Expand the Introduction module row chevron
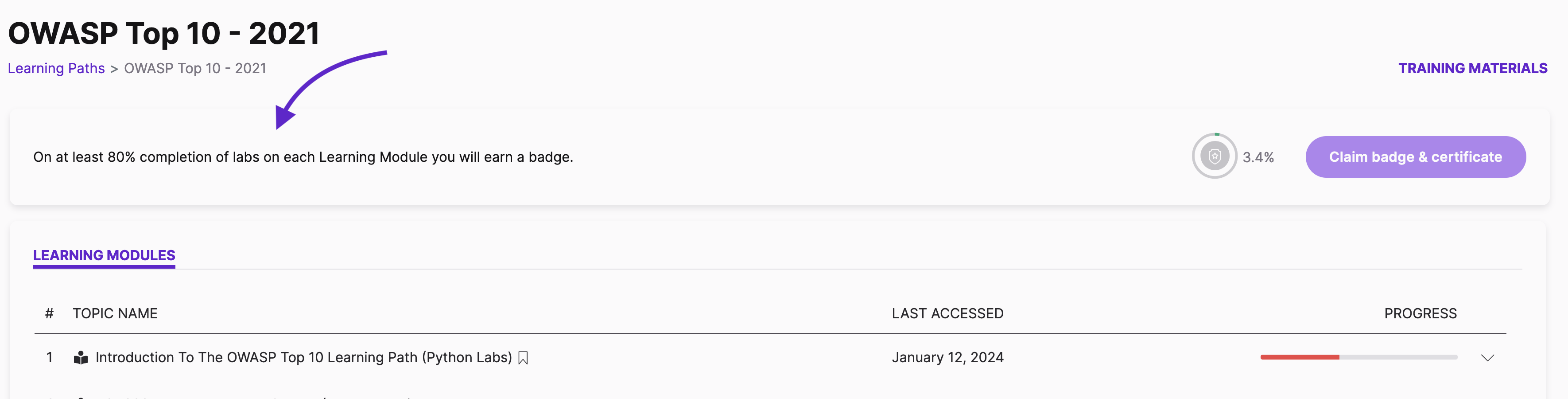The image size is (1568, 399). coord(1487,358)
